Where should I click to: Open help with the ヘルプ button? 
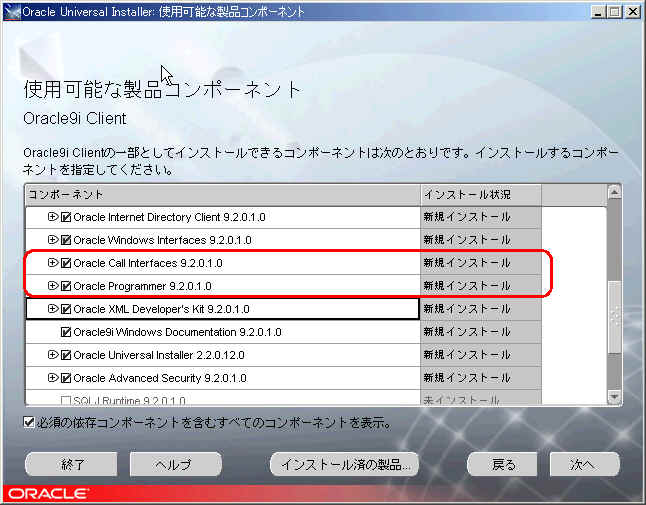point(174,464)
